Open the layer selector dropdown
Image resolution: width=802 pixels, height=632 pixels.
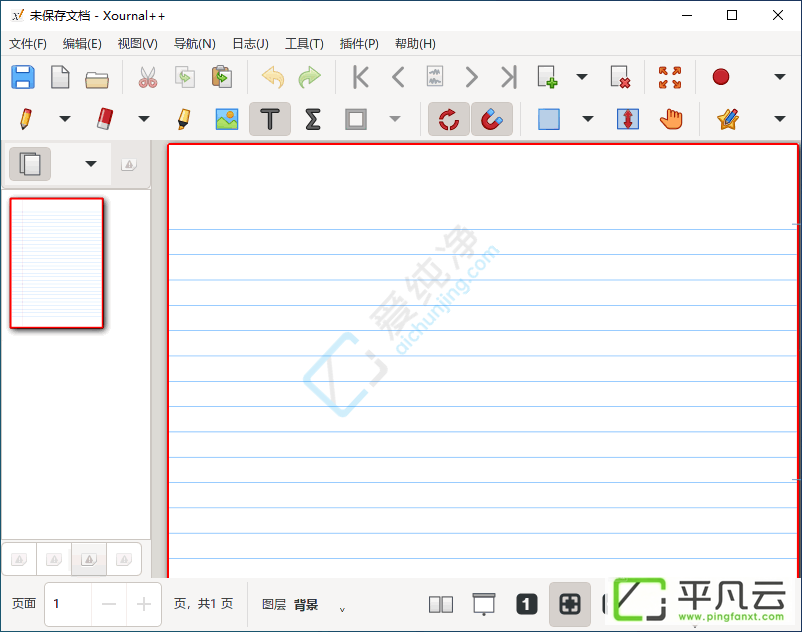click(x=342, y=609)
